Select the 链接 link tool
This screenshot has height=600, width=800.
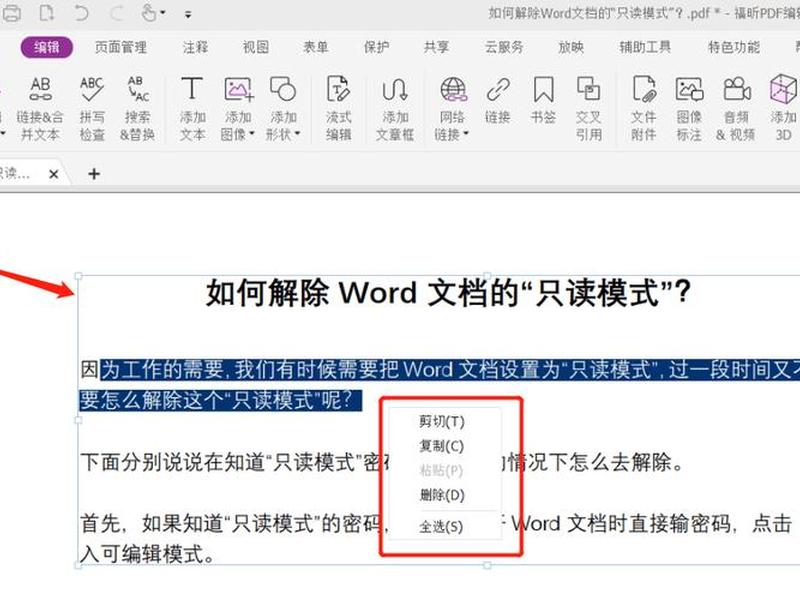pos(497,101)
